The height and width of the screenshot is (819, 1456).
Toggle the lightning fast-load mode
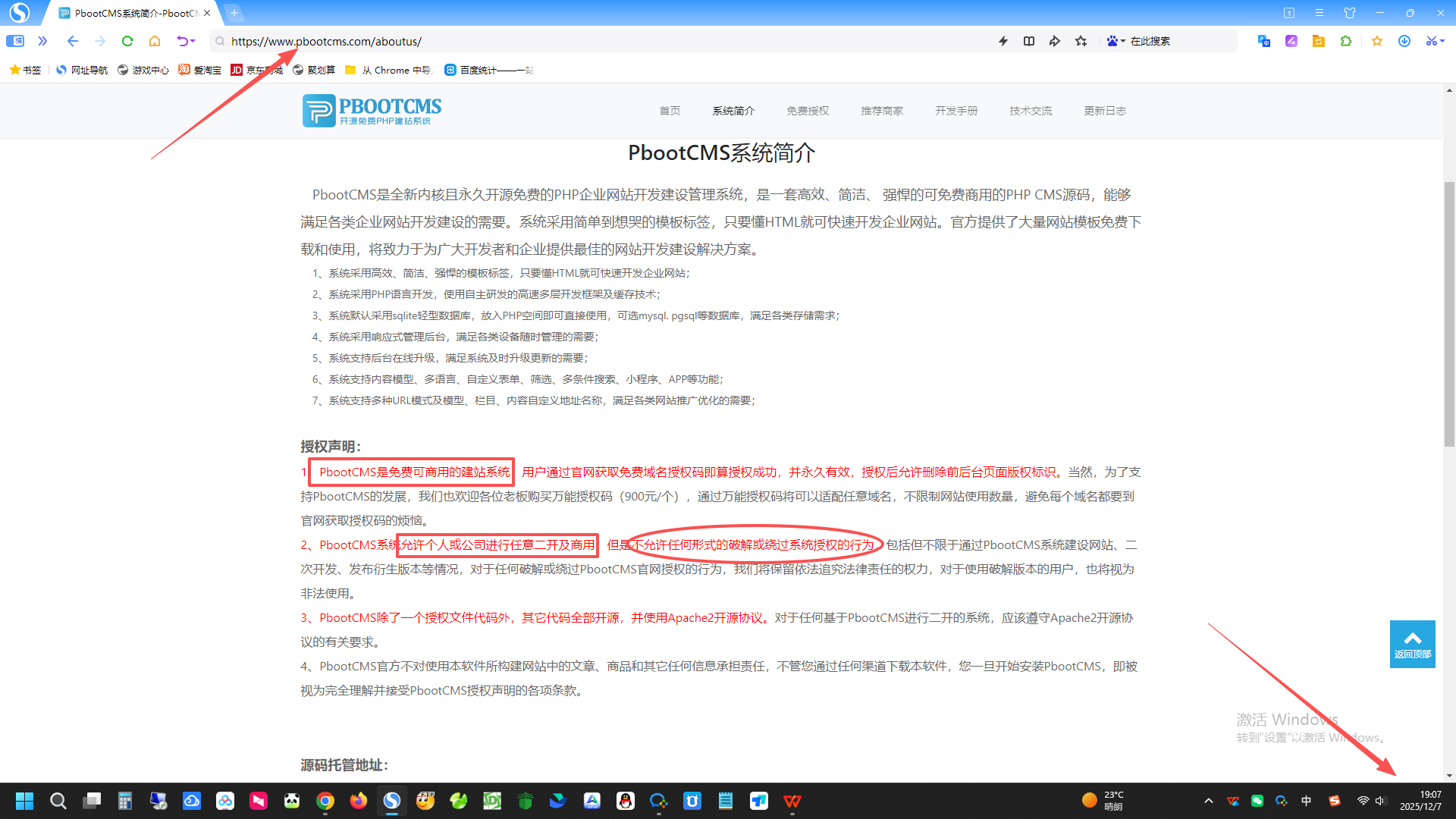[1003, 41]
